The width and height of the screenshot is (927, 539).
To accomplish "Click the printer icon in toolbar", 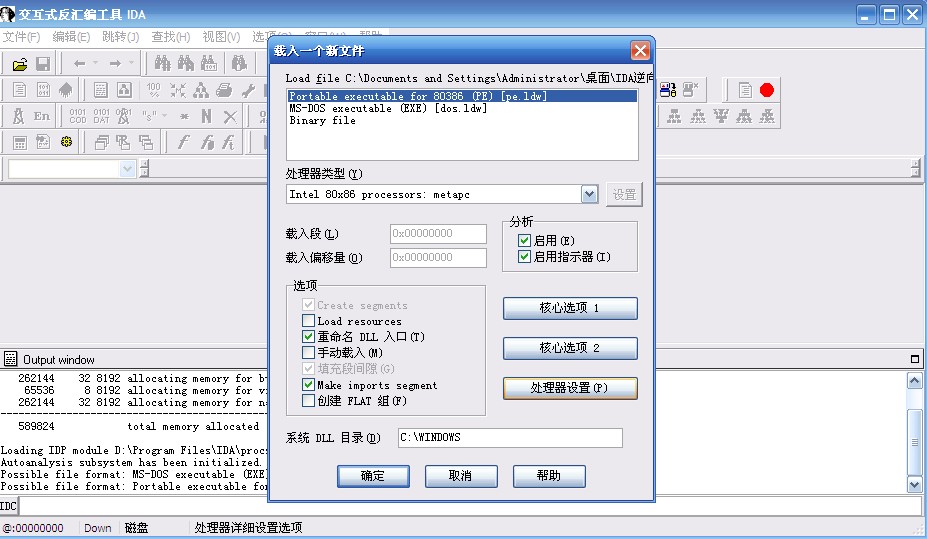I will tap(224, 90).
